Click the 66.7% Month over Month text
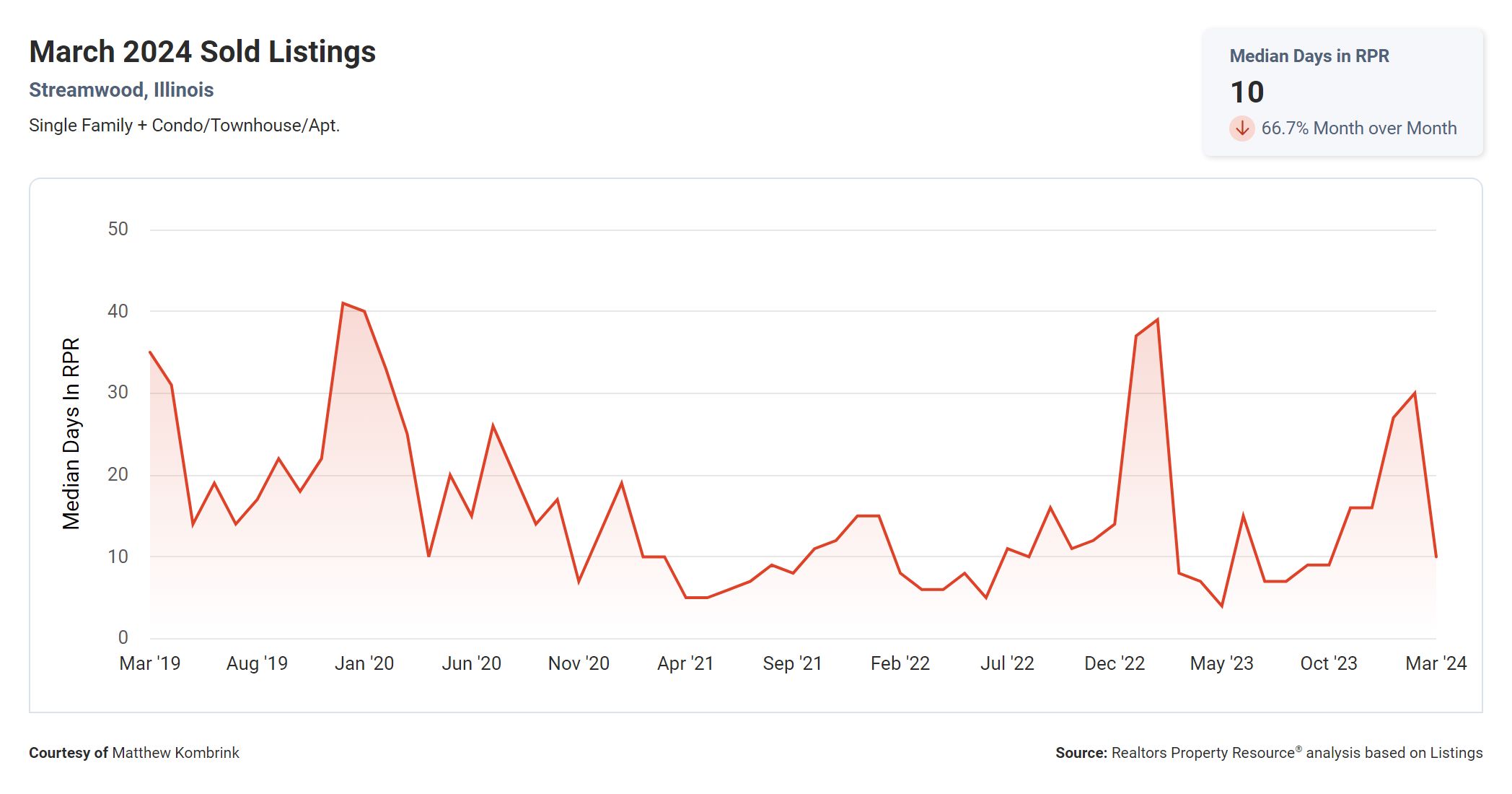The height and width of the screenshot is (794, 1512). pyautogui.click(x=1358, y=128)
